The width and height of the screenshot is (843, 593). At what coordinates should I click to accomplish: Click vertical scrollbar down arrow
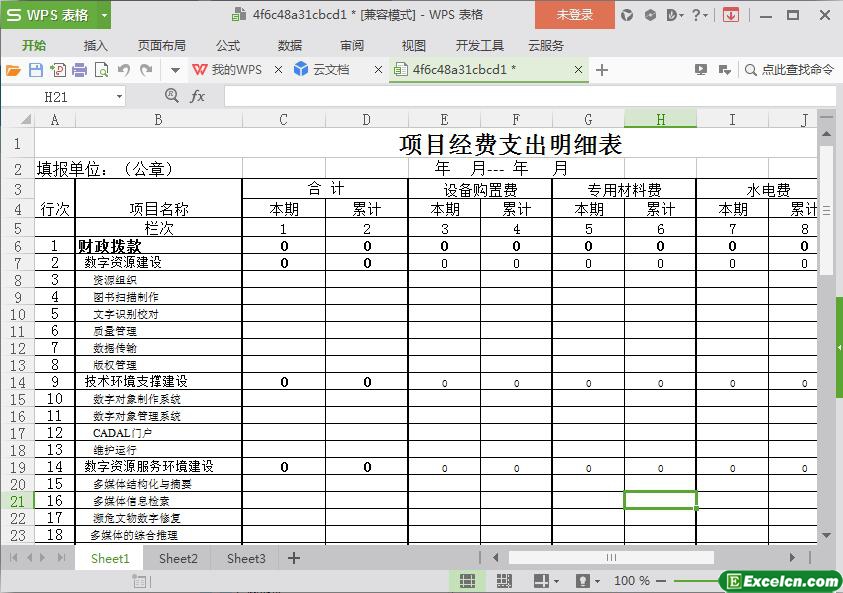pyautogui.click(x=826, y=535)
